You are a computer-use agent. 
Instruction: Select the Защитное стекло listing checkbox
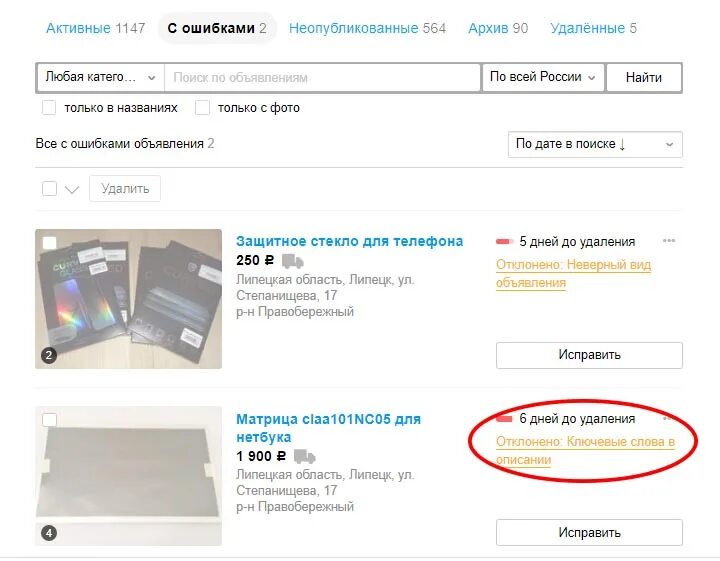(49, 242)
